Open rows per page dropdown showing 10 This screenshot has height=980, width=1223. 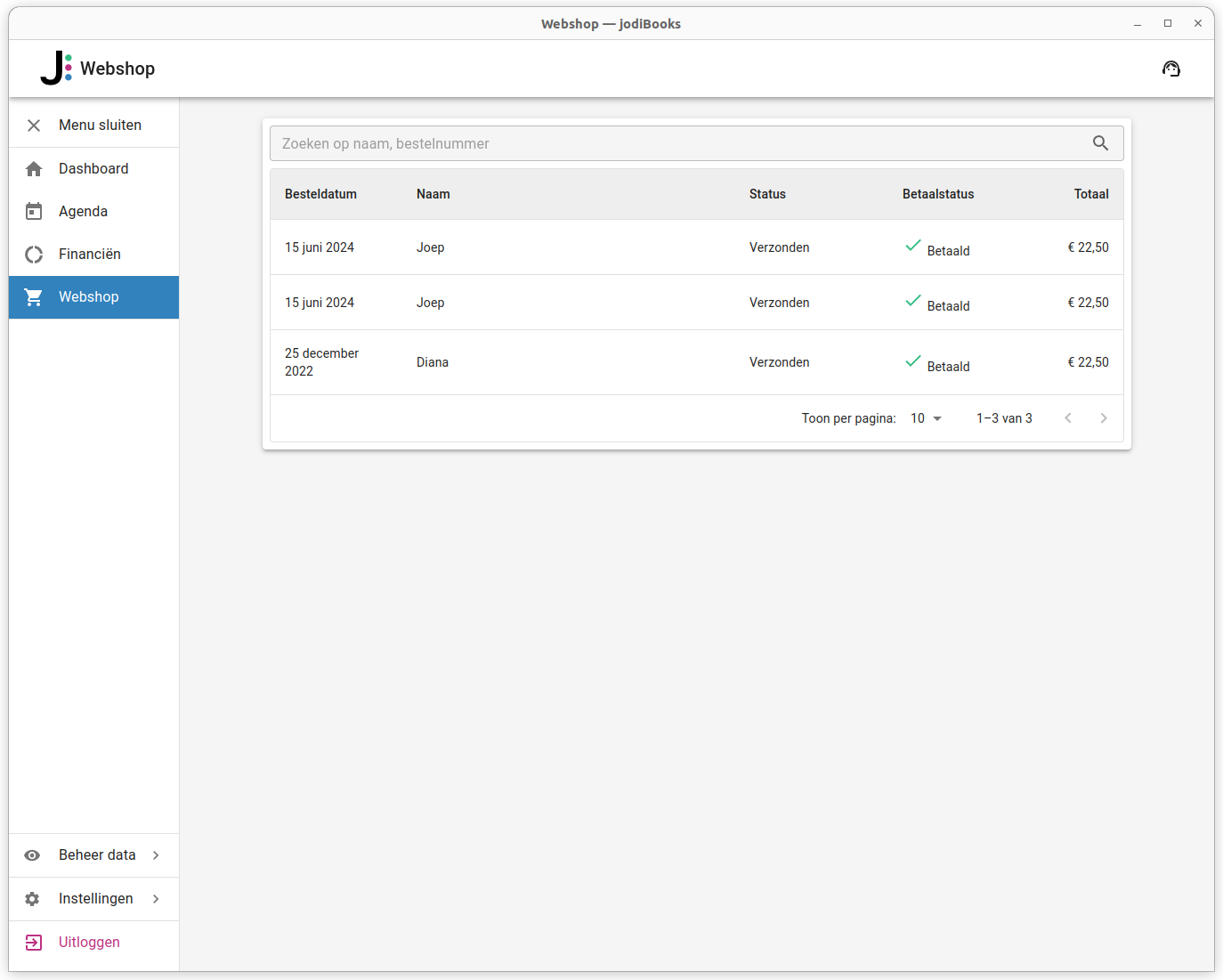click(927, 418)
